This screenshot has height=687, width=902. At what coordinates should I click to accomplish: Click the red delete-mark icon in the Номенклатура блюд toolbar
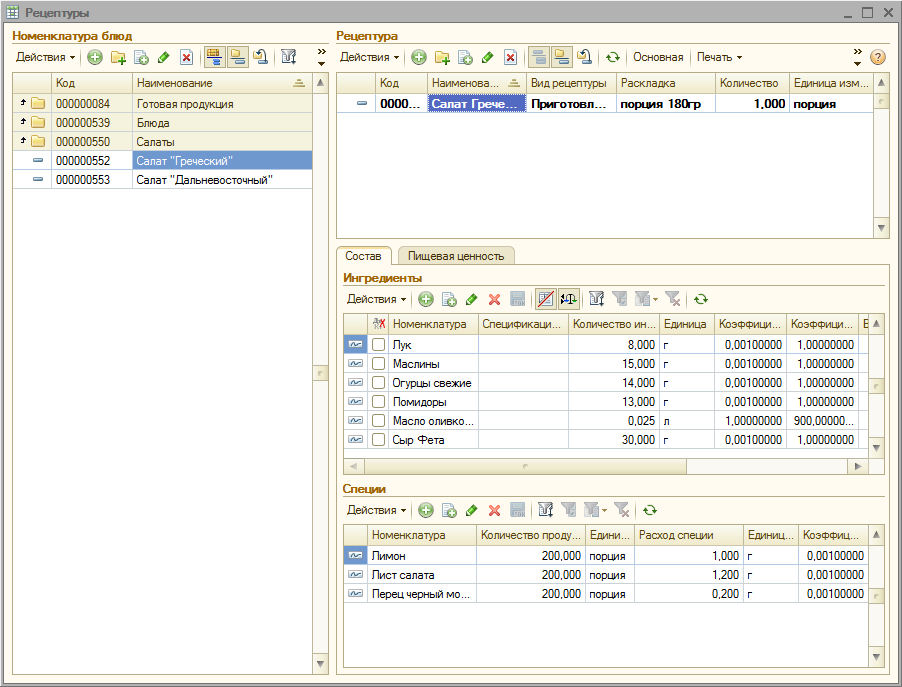pos(186,58)
